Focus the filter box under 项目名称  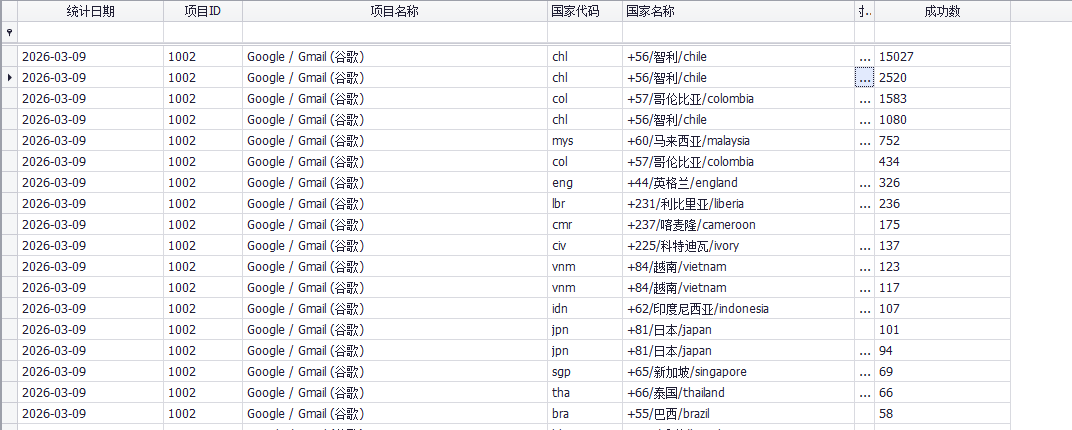(x=394, y=33)
